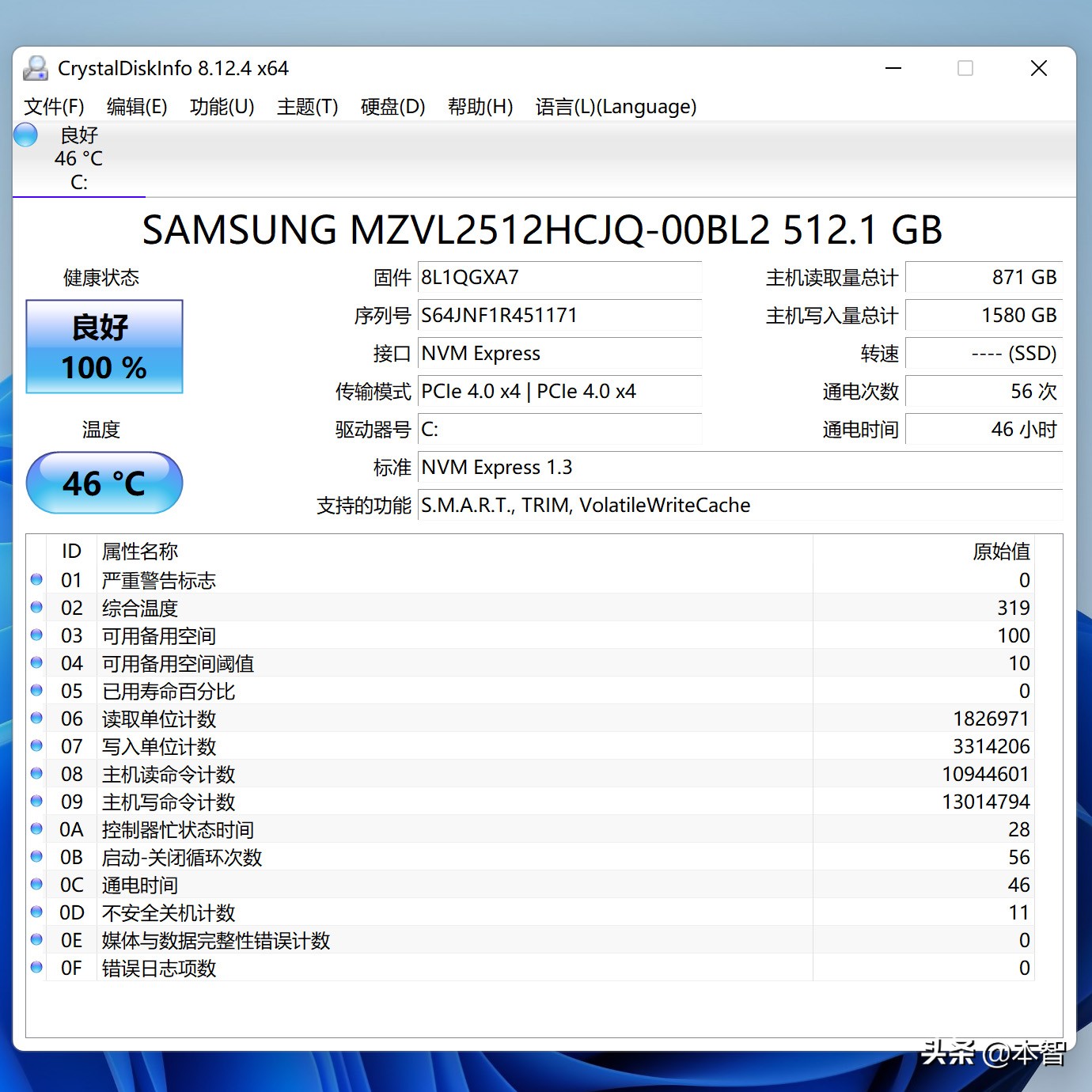This screenshot has height=1092, width=1092.
Task: Click the disk title SAMSUNG MZVL2512HCJQ-00BL2 512.1 GB
Action: tap(542, 230)
